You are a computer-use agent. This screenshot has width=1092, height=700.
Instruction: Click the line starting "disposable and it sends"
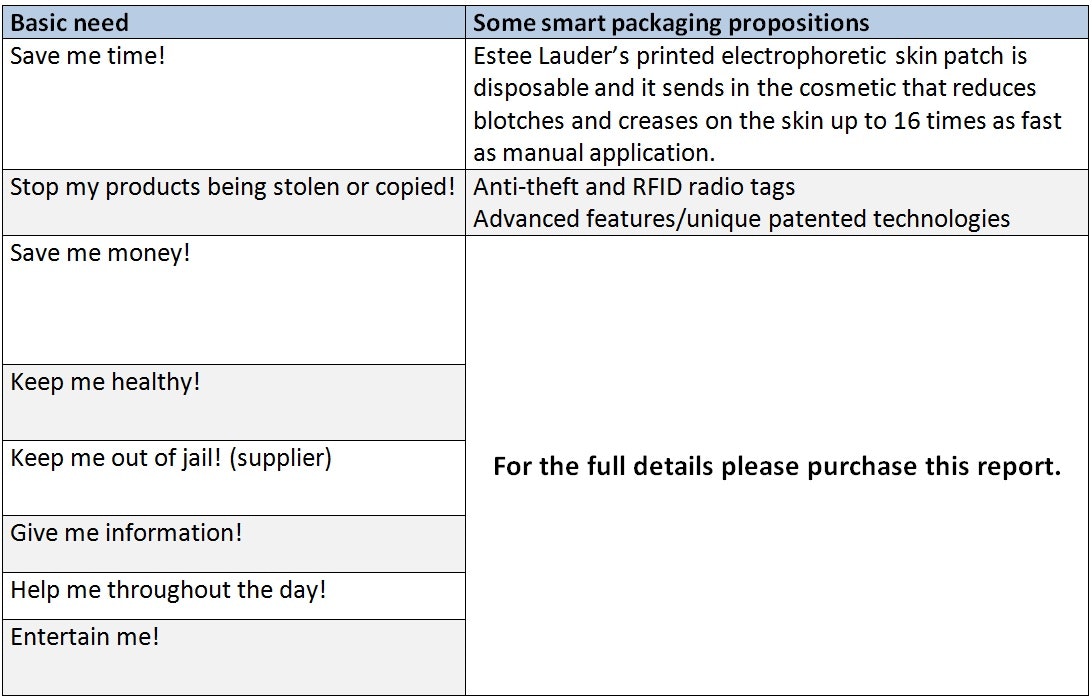tap(755, 88)
